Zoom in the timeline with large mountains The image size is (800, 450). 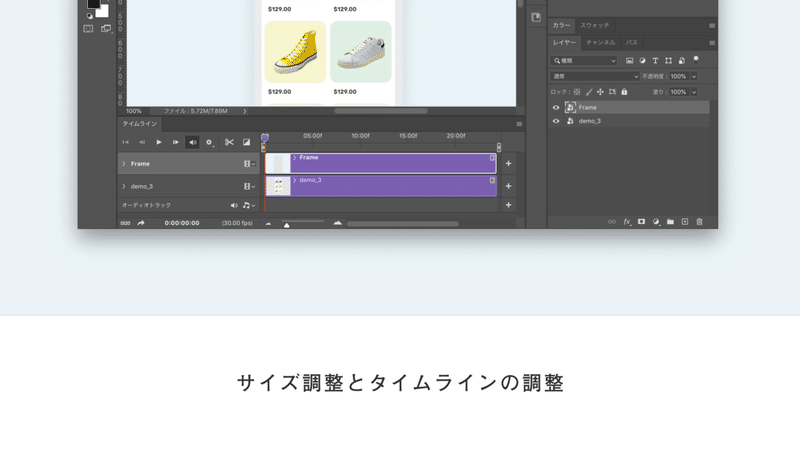point(337,223)
